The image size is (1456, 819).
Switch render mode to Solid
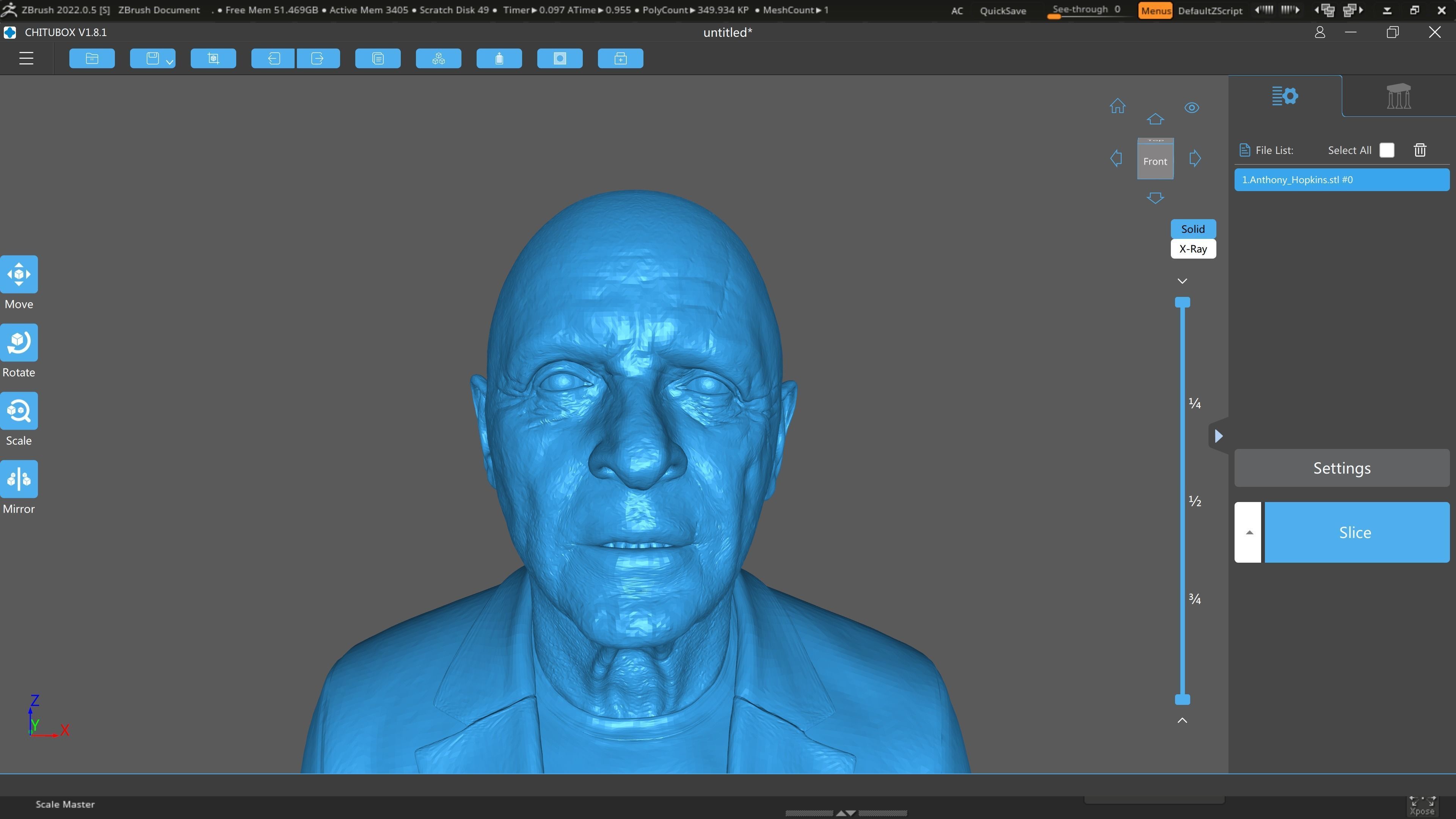(1193, 229)
